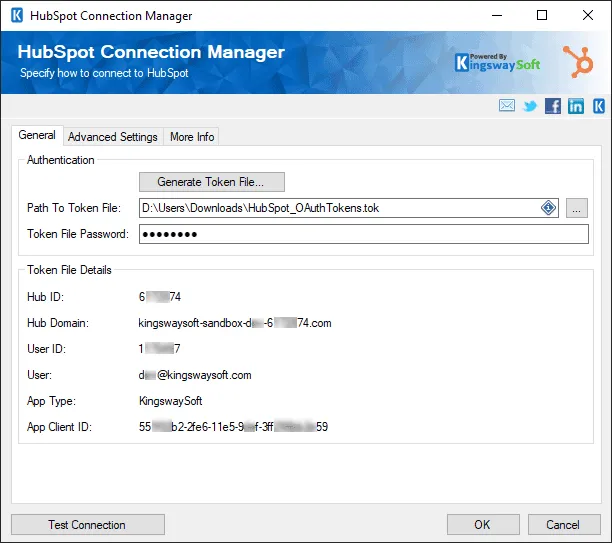The image size is (612, 543).
Task: Open the Twitter bird icon link
Action: tap(530, 106)
